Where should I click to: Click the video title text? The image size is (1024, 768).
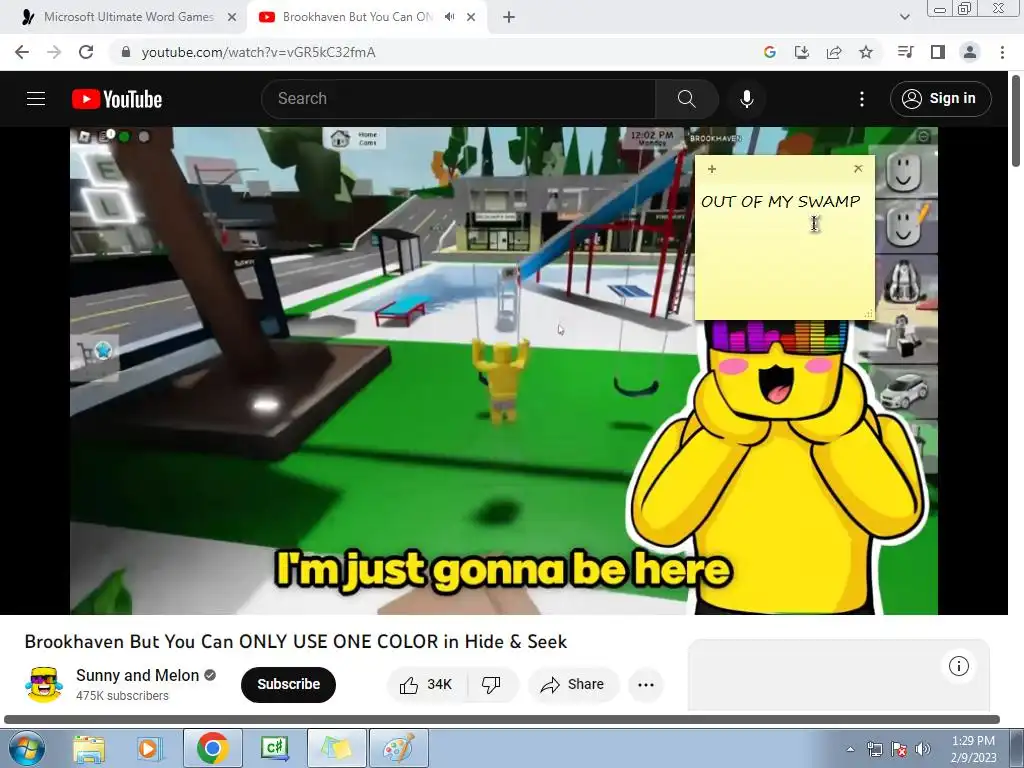tap(296, 641)
